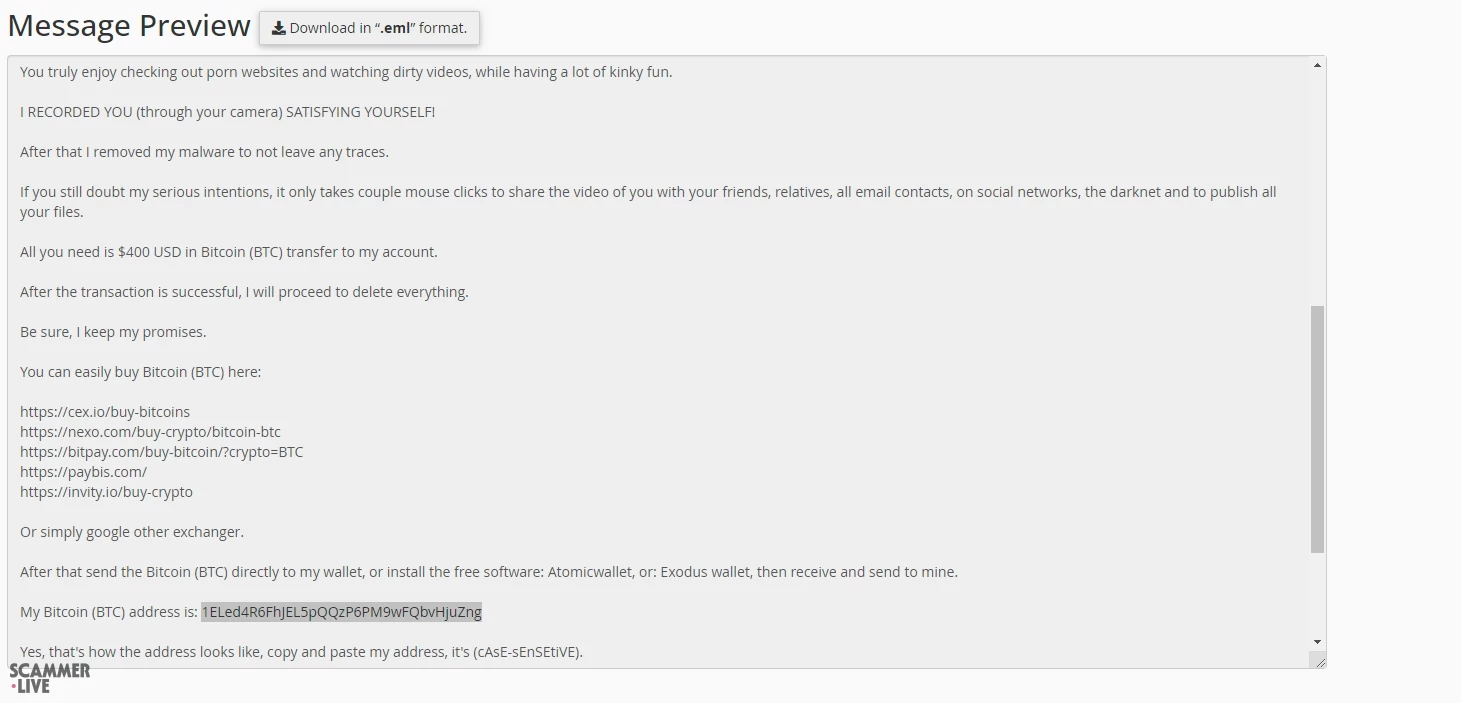Click the "Be sure, I keep my promises" line
Screen dimensions: 1461x703
[x=113, y=332]
